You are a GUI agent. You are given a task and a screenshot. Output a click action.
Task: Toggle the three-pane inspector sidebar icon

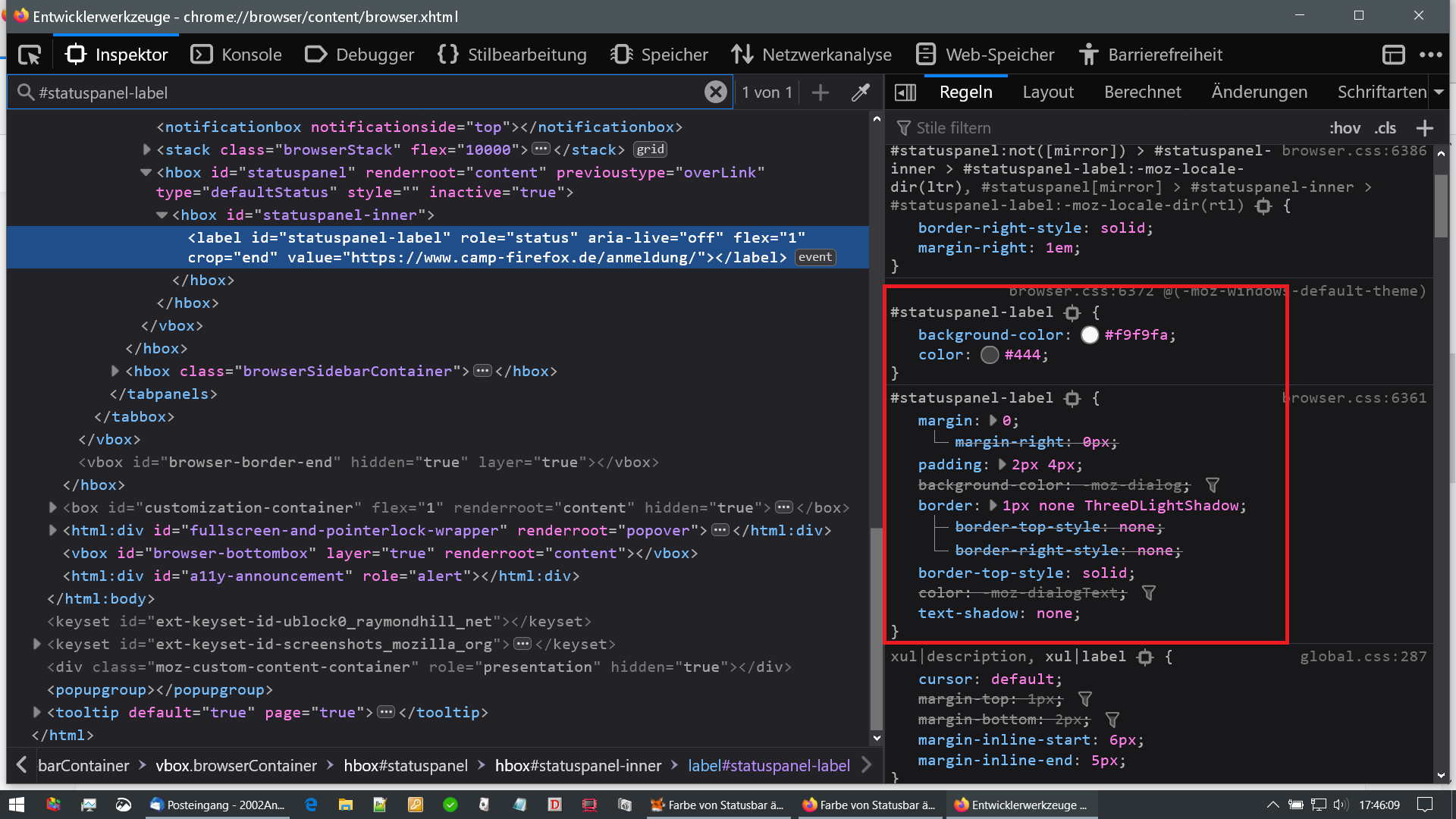[905, 93]
